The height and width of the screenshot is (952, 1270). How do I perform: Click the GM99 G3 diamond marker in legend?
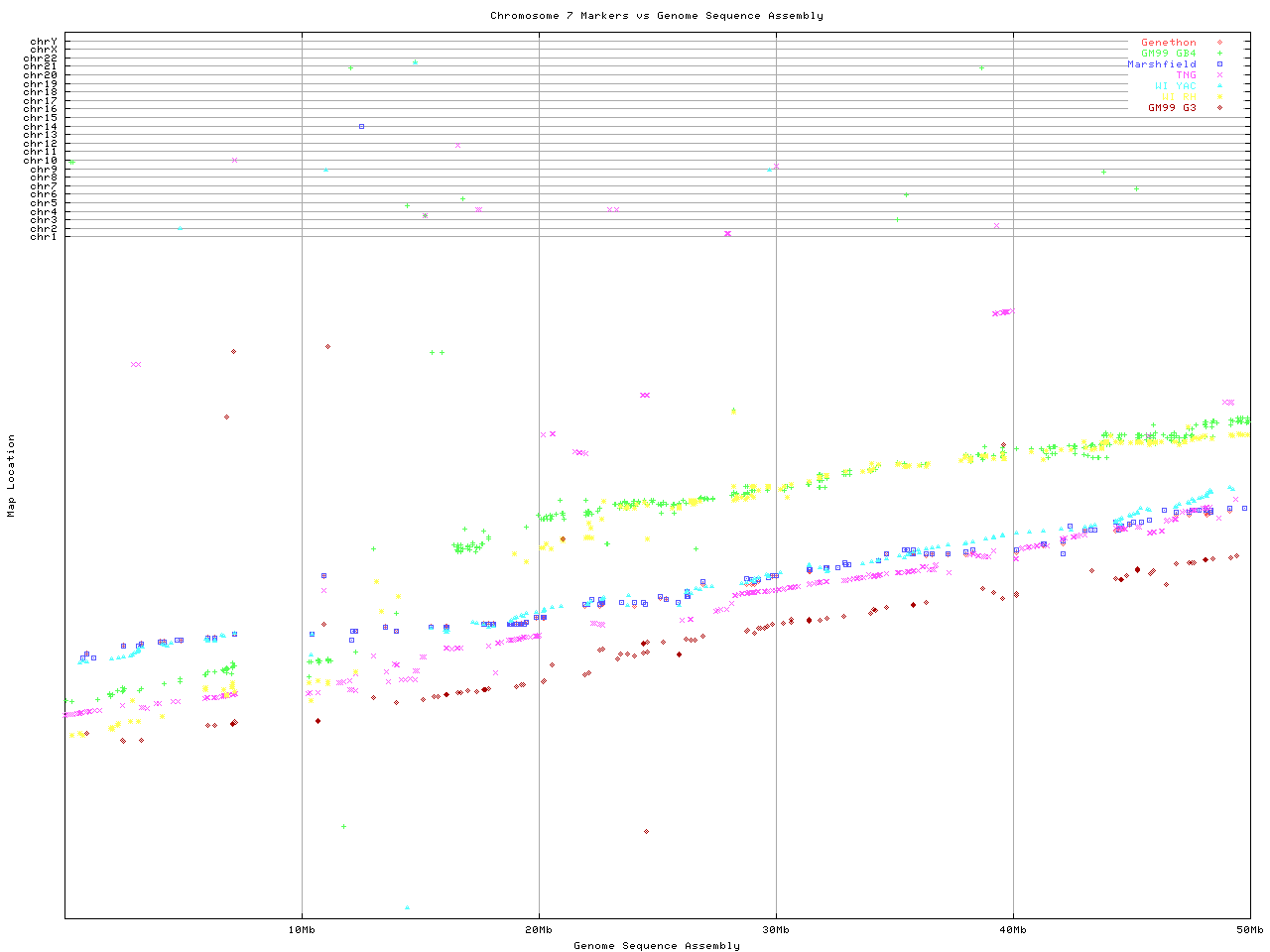coord(1218,108)
